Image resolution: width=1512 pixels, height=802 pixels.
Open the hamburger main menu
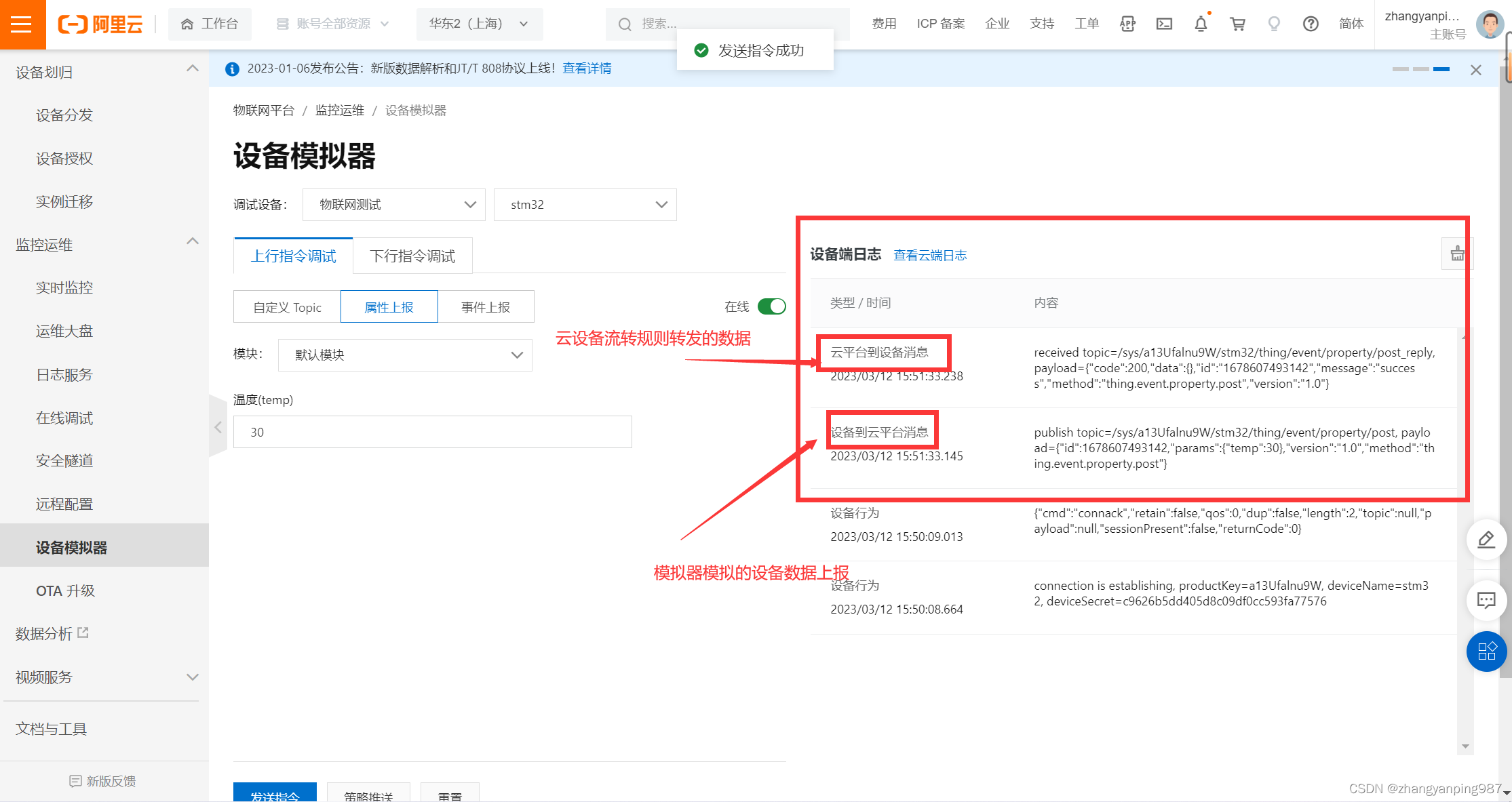coord(22,24)
